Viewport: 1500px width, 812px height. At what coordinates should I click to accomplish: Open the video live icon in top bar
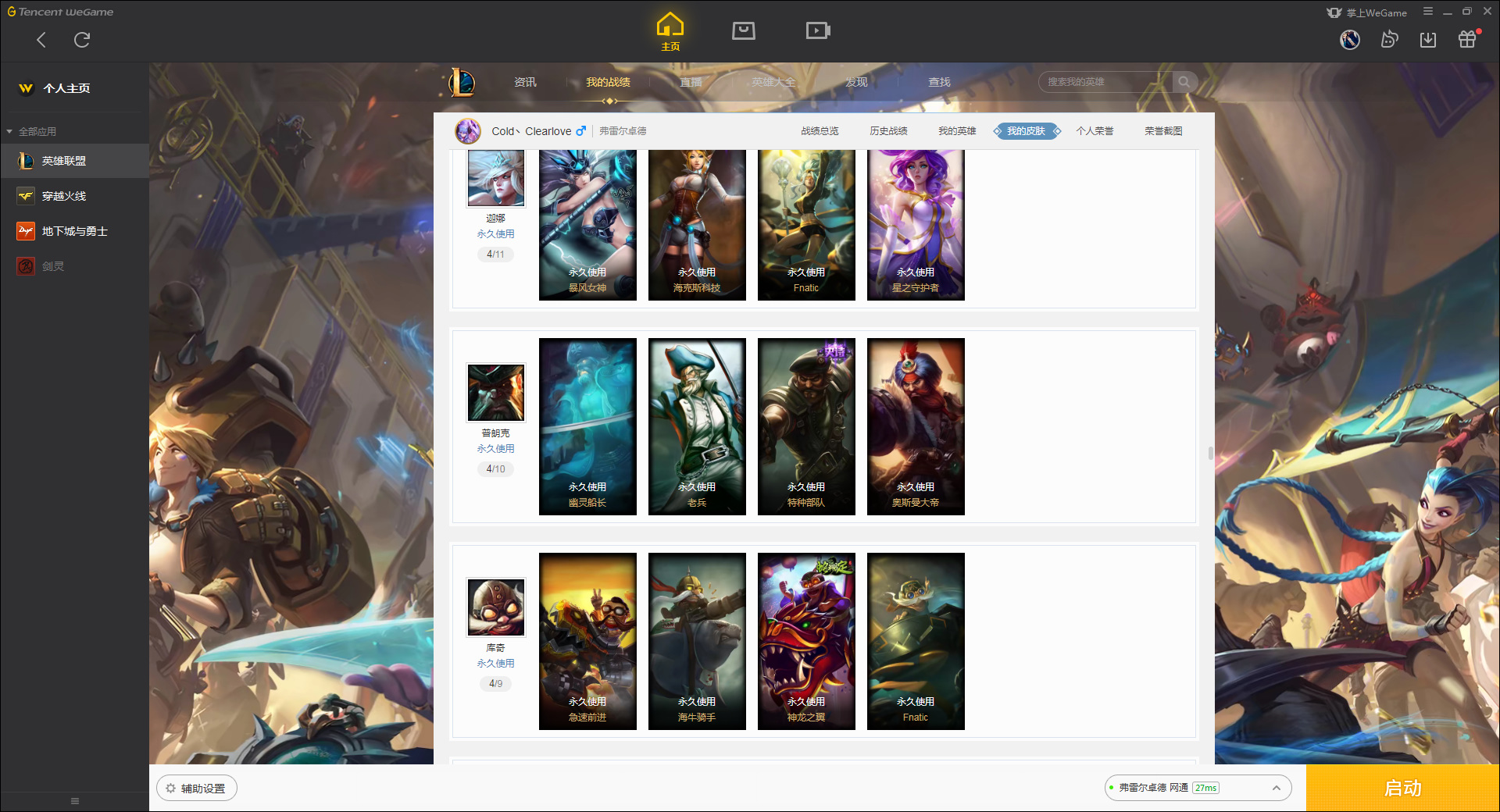(818, 31)
